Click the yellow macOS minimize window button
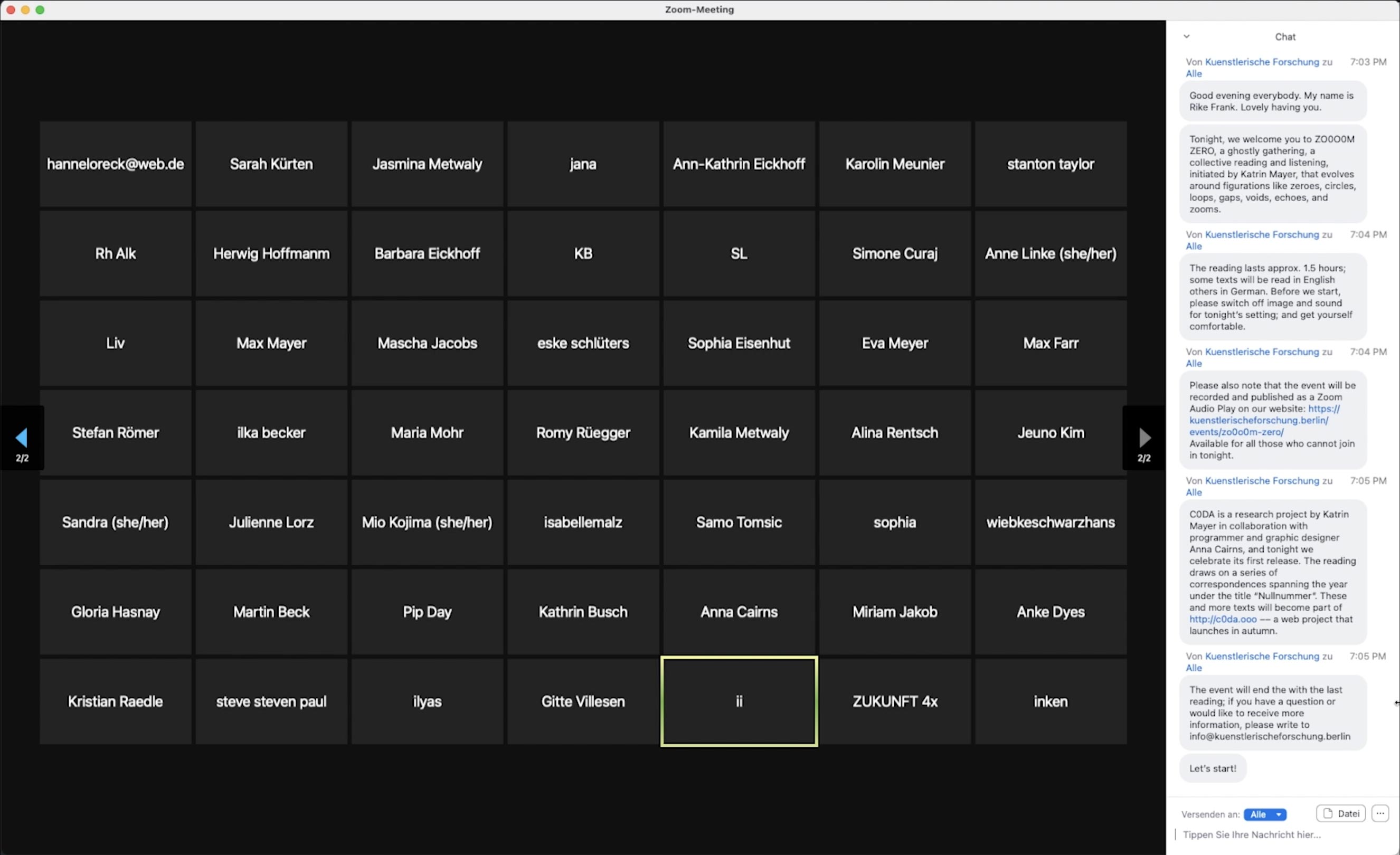Image resolution: width=1400 pixels, height=855 pixels. [25, 9]
